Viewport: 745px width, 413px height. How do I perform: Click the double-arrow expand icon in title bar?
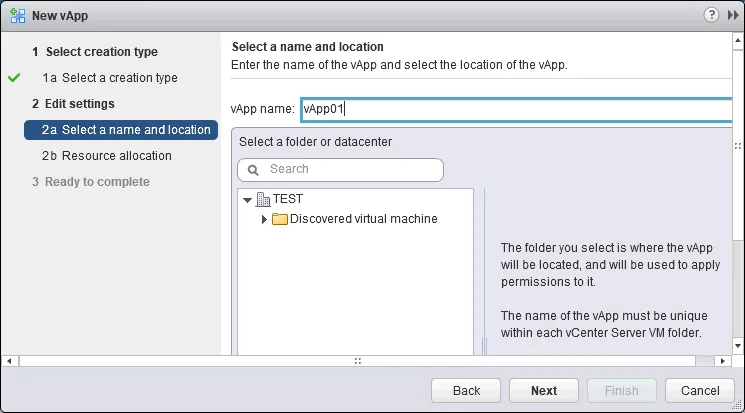[x=733, y=15]
